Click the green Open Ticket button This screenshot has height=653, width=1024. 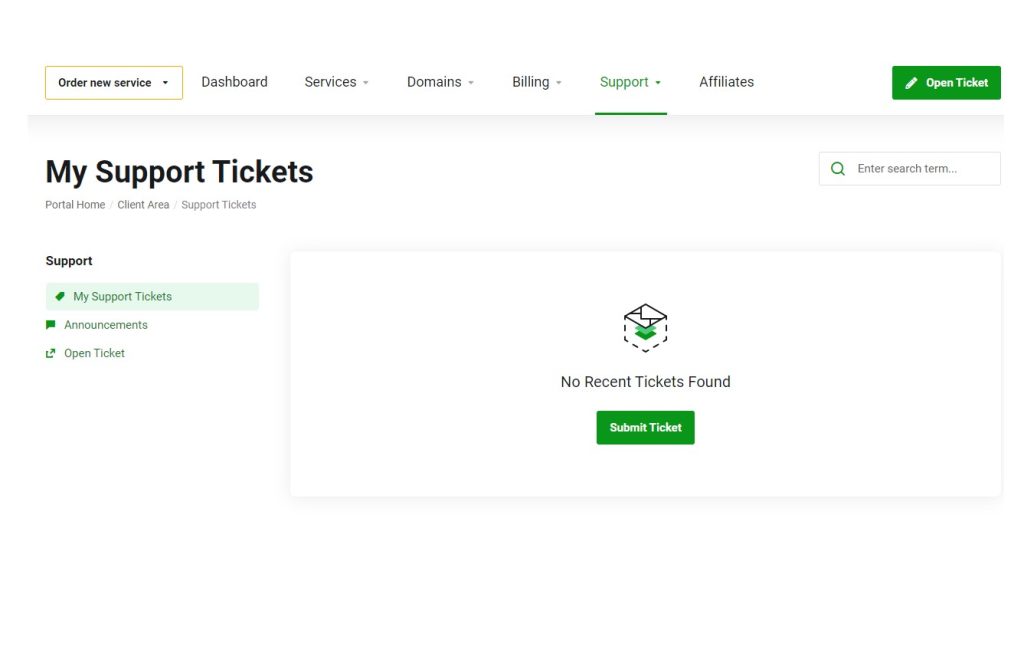click(x=946, y=82)
